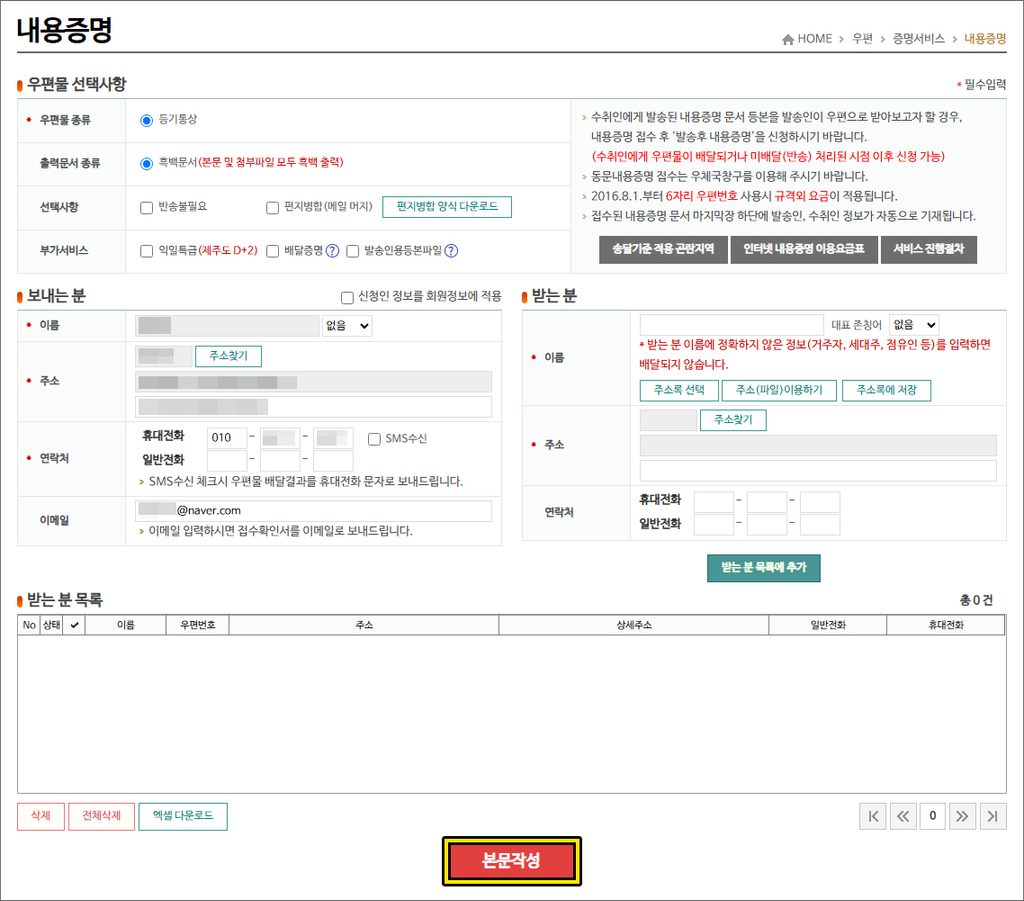This screenshot has height=901, width=1024.
Task: Click the 삭제 button
Action: pos(40,816)
